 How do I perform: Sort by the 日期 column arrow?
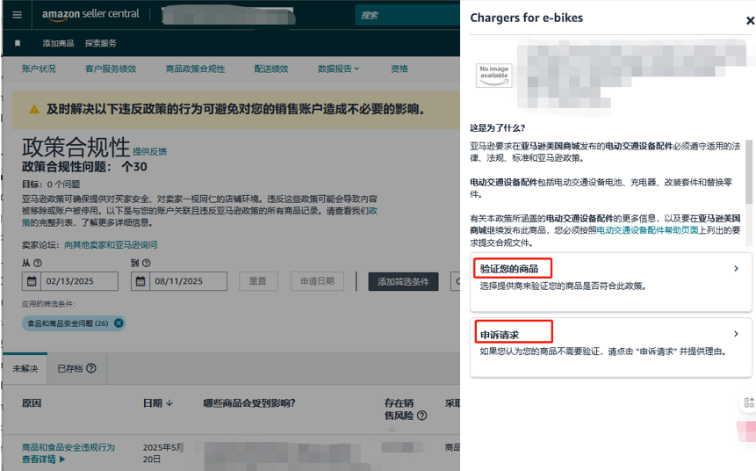(x=169, y=403)
